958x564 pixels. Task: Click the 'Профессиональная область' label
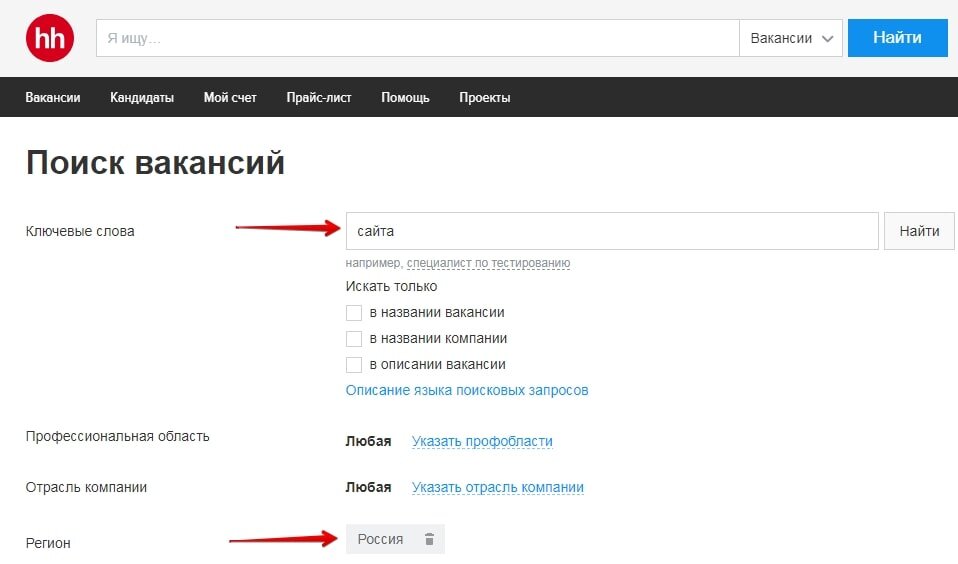point(117,436)
